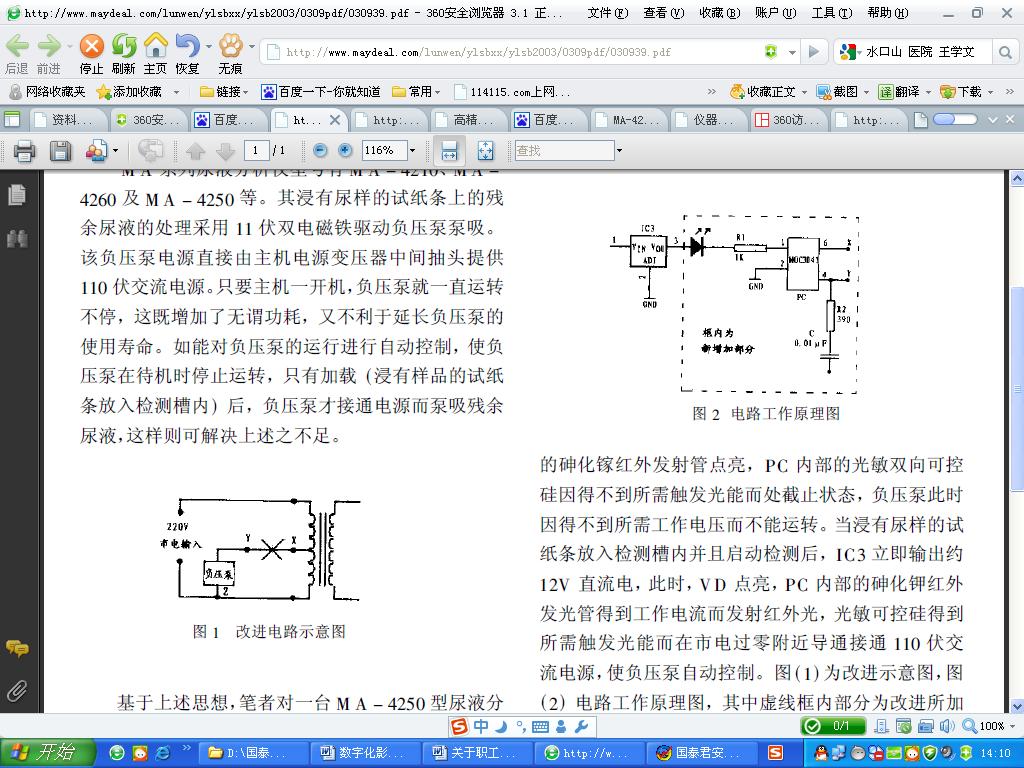Go to next PDF page arrow
Image resolution: width=1024 pixels, height=768 pixels.
point(225,152)
